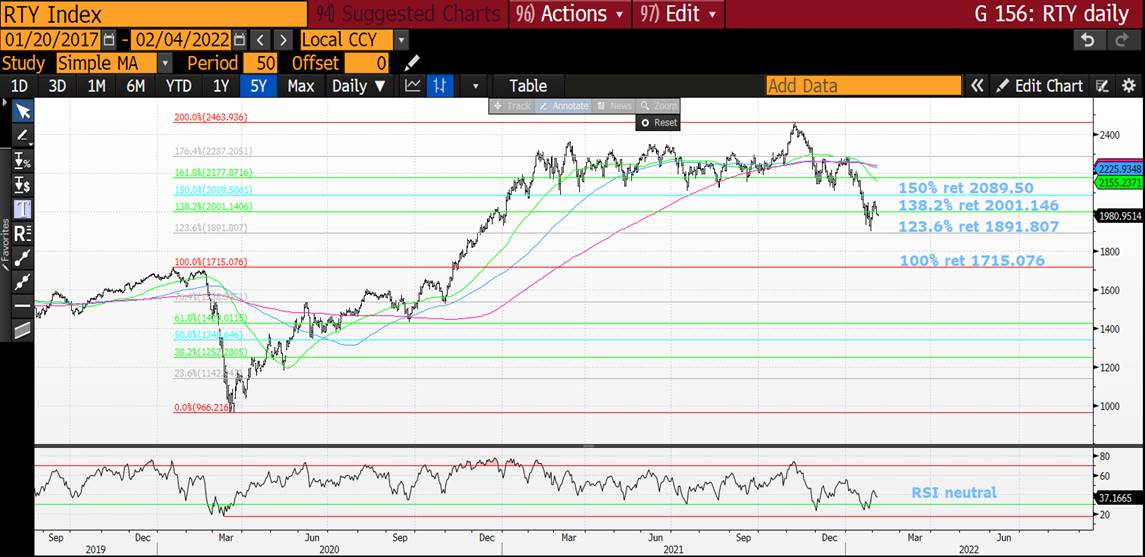Click the '100% ret 1715.076' annotation

point(972,261)
